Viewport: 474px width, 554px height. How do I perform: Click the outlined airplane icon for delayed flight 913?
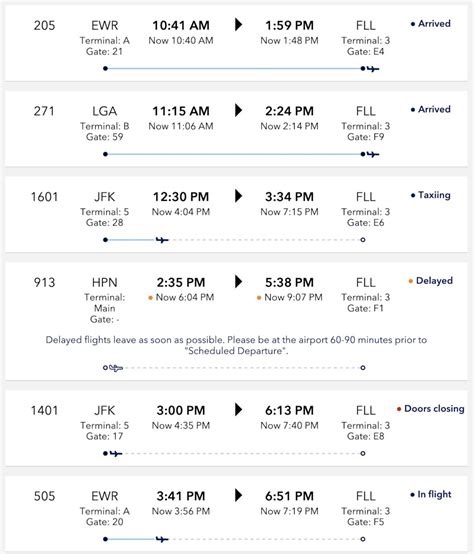point(116,368)
